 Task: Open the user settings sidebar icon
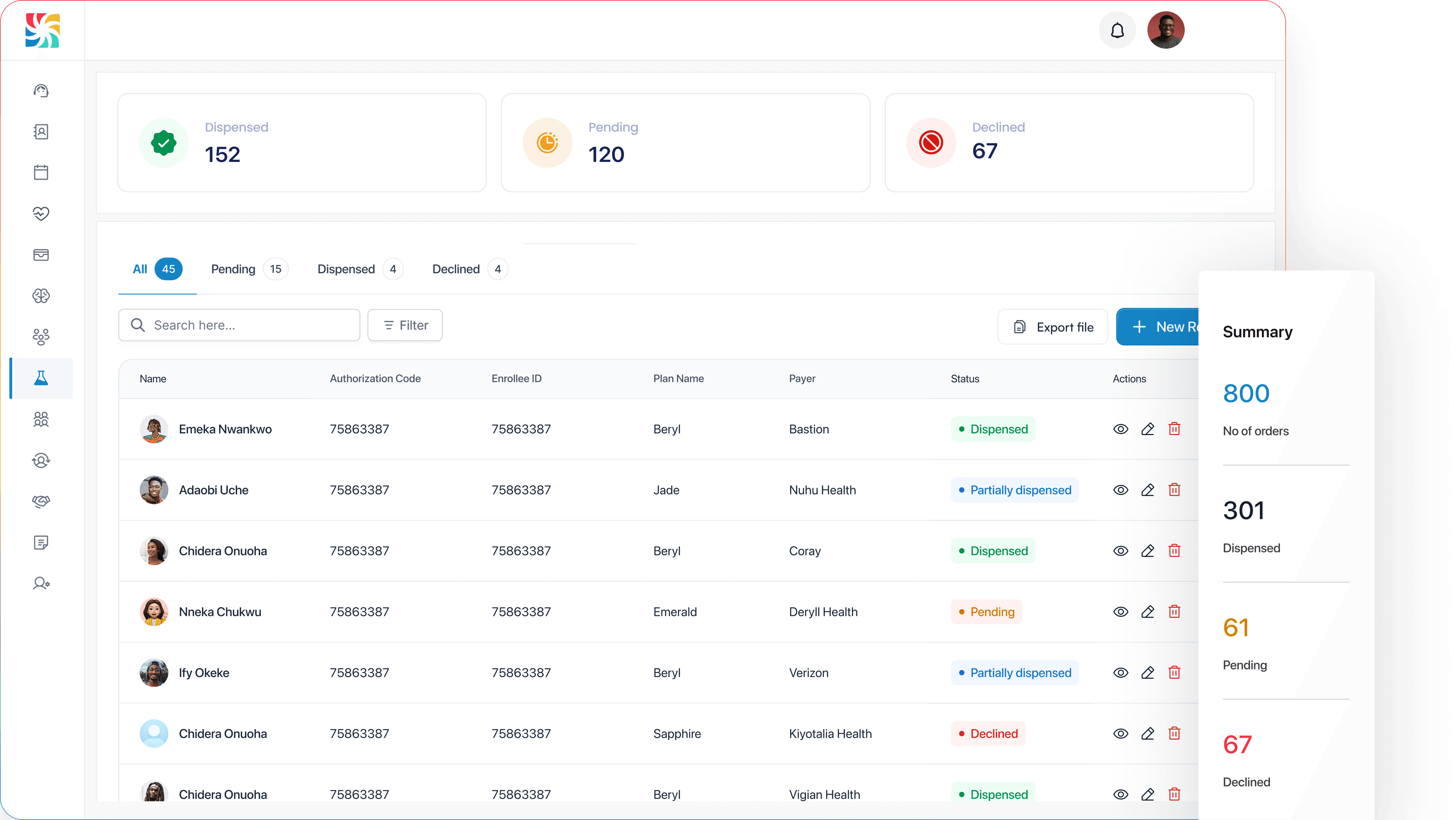[41, 583]
